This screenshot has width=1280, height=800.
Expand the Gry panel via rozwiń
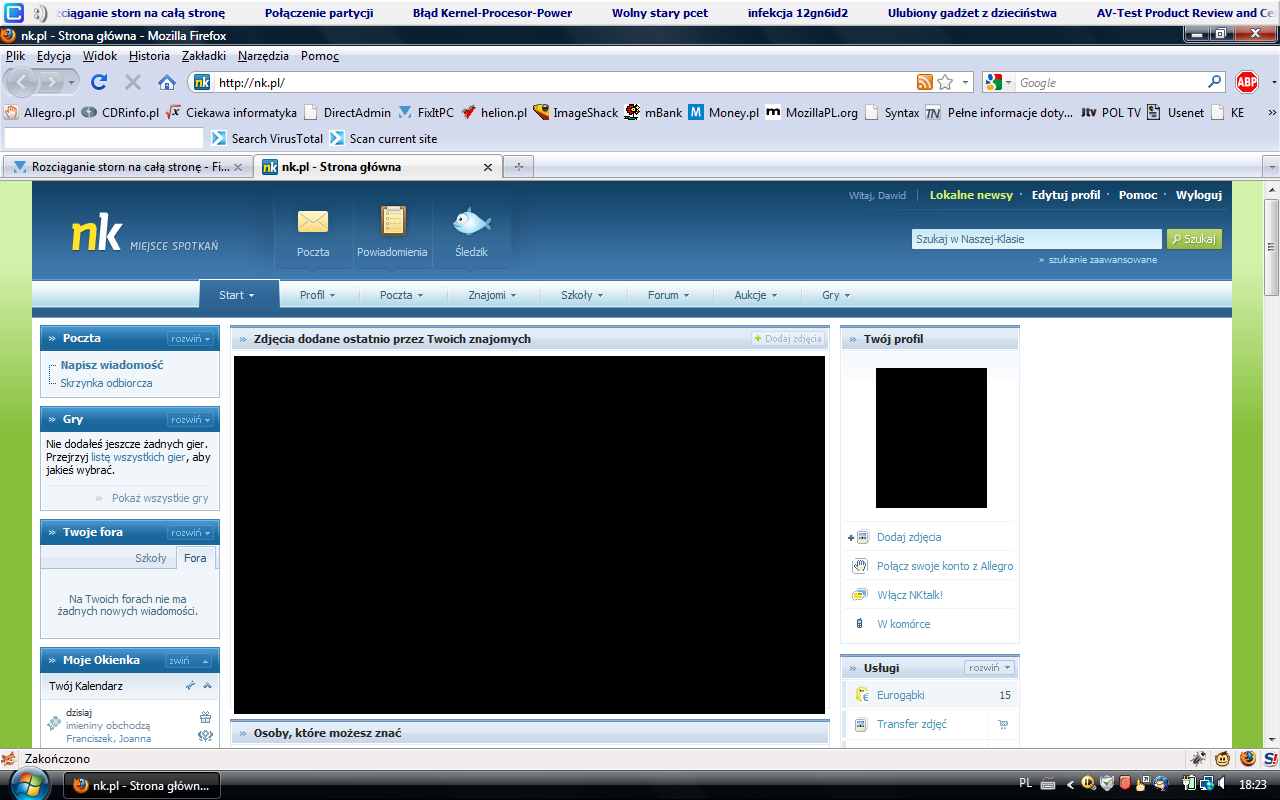point(191,420)
